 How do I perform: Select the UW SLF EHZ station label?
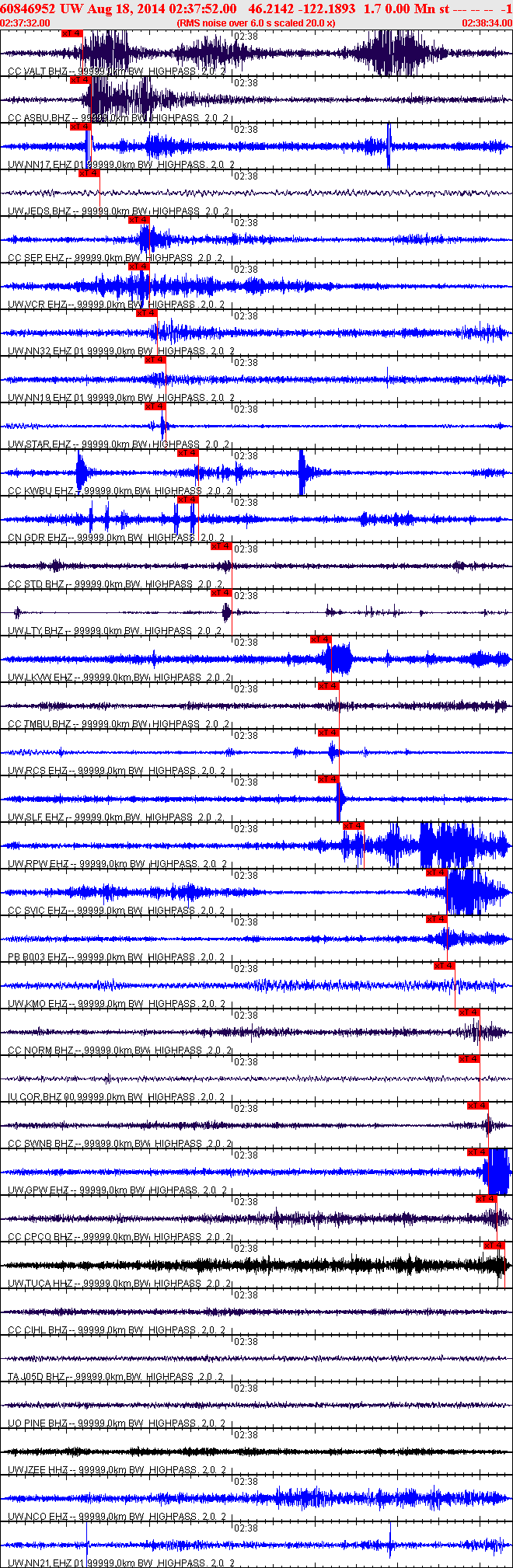117,817
